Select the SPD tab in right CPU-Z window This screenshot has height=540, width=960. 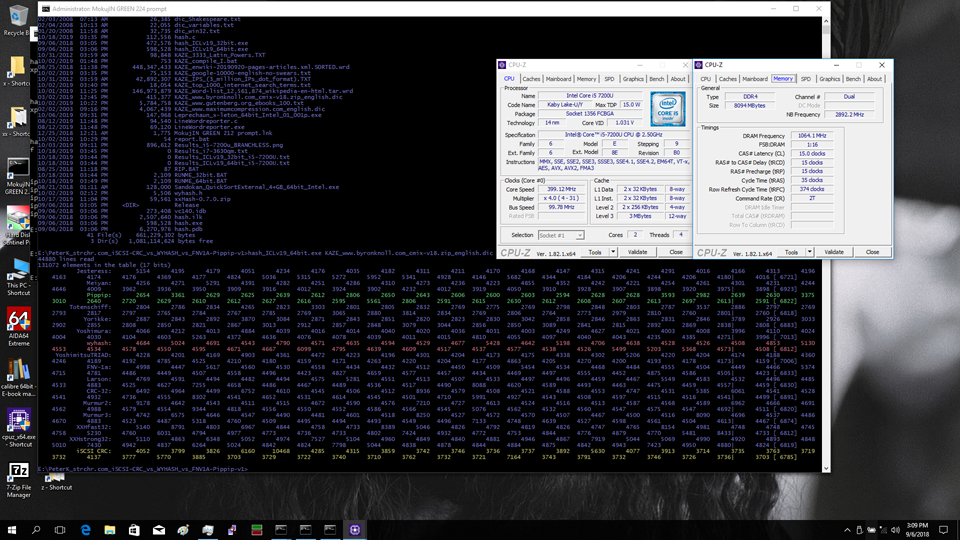(x=806, y=79)
